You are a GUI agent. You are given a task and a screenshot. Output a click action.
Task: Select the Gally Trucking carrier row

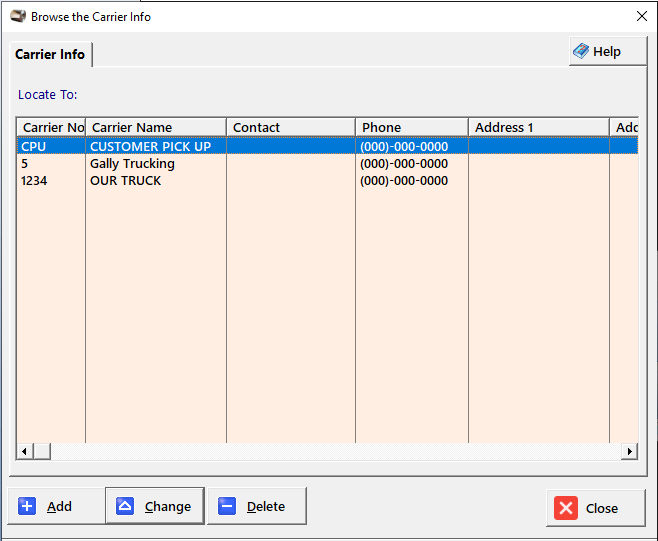click(x=132, y=163)
